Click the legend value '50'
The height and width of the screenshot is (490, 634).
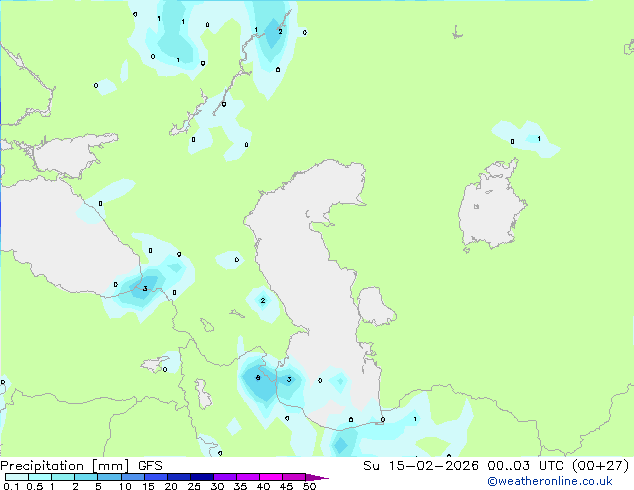click(309, 486)
